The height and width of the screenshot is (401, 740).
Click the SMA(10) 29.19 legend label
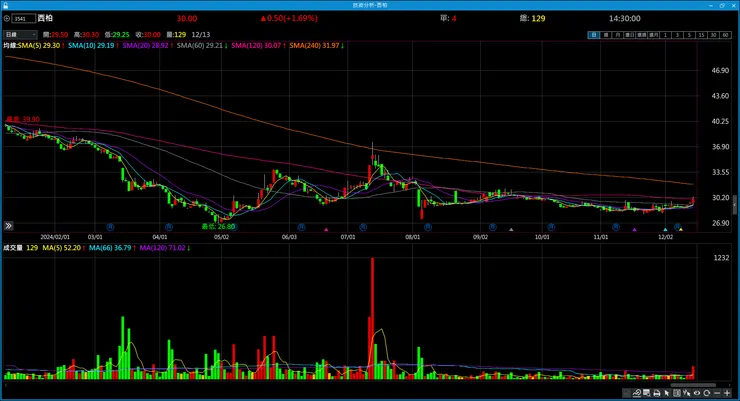click(x=91, y=45)
